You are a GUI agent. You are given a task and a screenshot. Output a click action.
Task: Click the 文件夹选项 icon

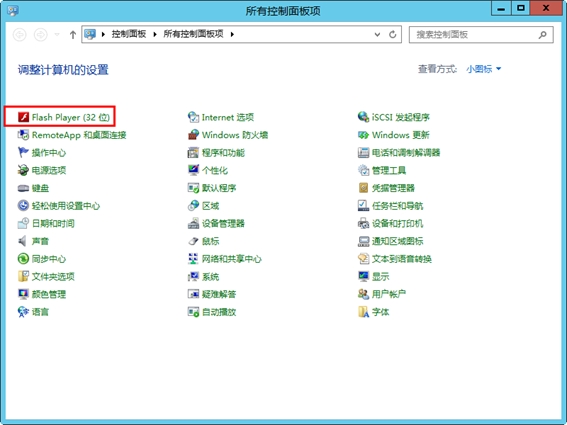coord(24,277)
